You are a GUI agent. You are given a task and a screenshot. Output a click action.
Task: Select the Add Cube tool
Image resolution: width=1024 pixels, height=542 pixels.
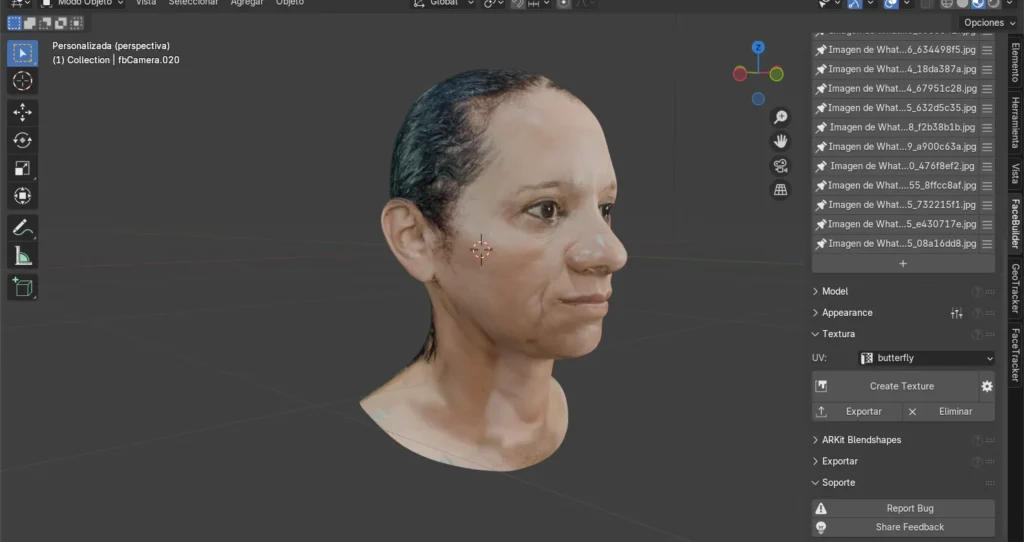click(22, 287)
